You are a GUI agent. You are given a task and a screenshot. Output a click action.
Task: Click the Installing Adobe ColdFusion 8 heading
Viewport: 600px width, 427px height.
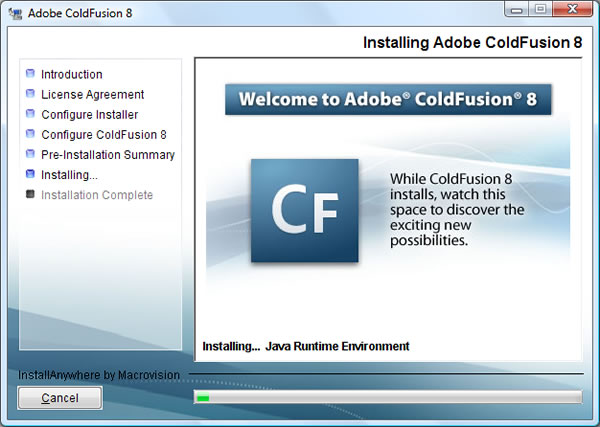pos(473,42)
